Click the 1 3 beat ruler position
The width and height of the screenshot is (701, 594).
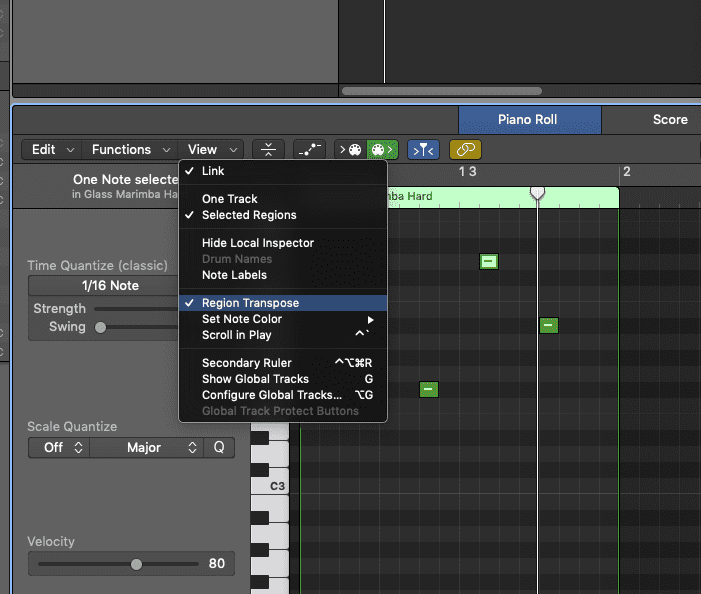(x=468, y=172)
